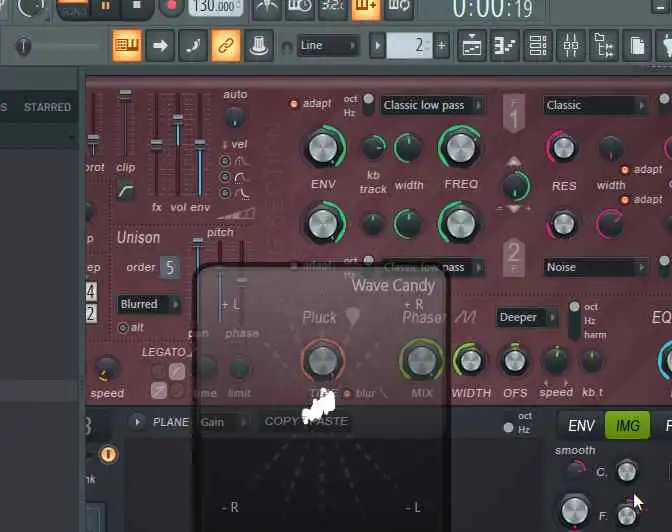Flip the phaser oct/Hz/harm switch
This screenshot has width=672, height=532.
click(574, 319)
